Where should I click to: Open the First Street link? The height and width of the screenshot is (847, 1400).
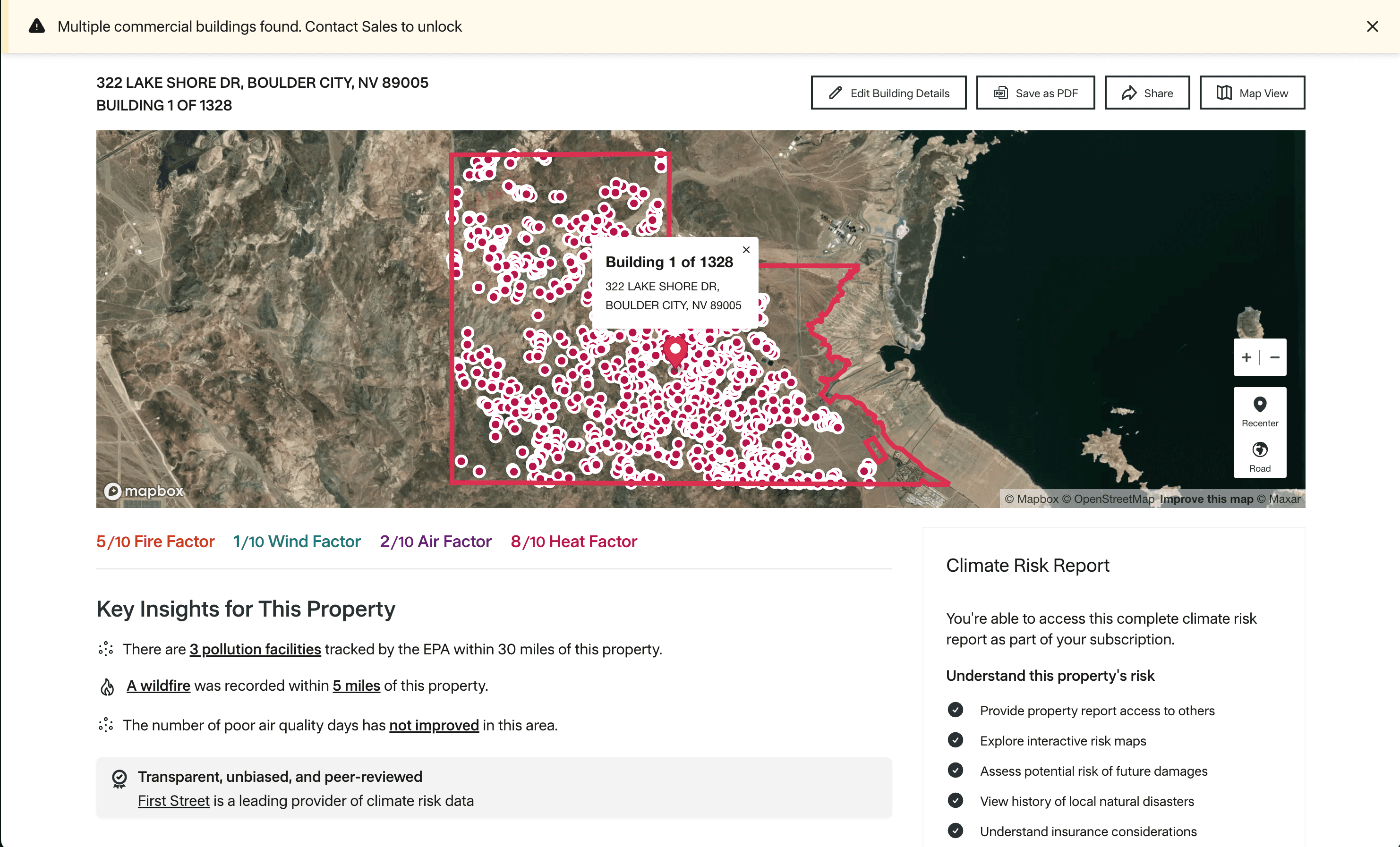coord(173,801)
